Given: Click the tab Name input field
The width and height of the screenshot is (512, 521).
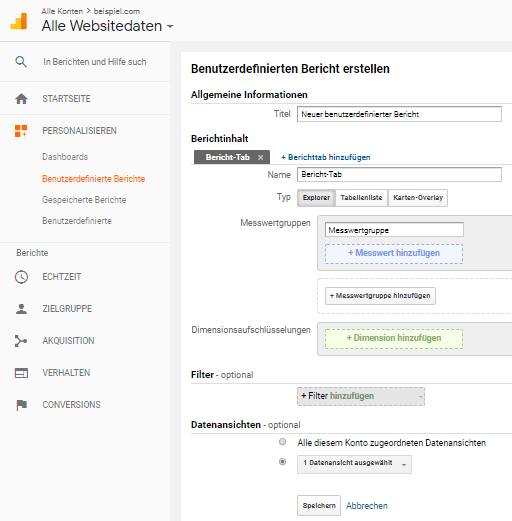Looking at the screenshot, I should pos(399,174).
